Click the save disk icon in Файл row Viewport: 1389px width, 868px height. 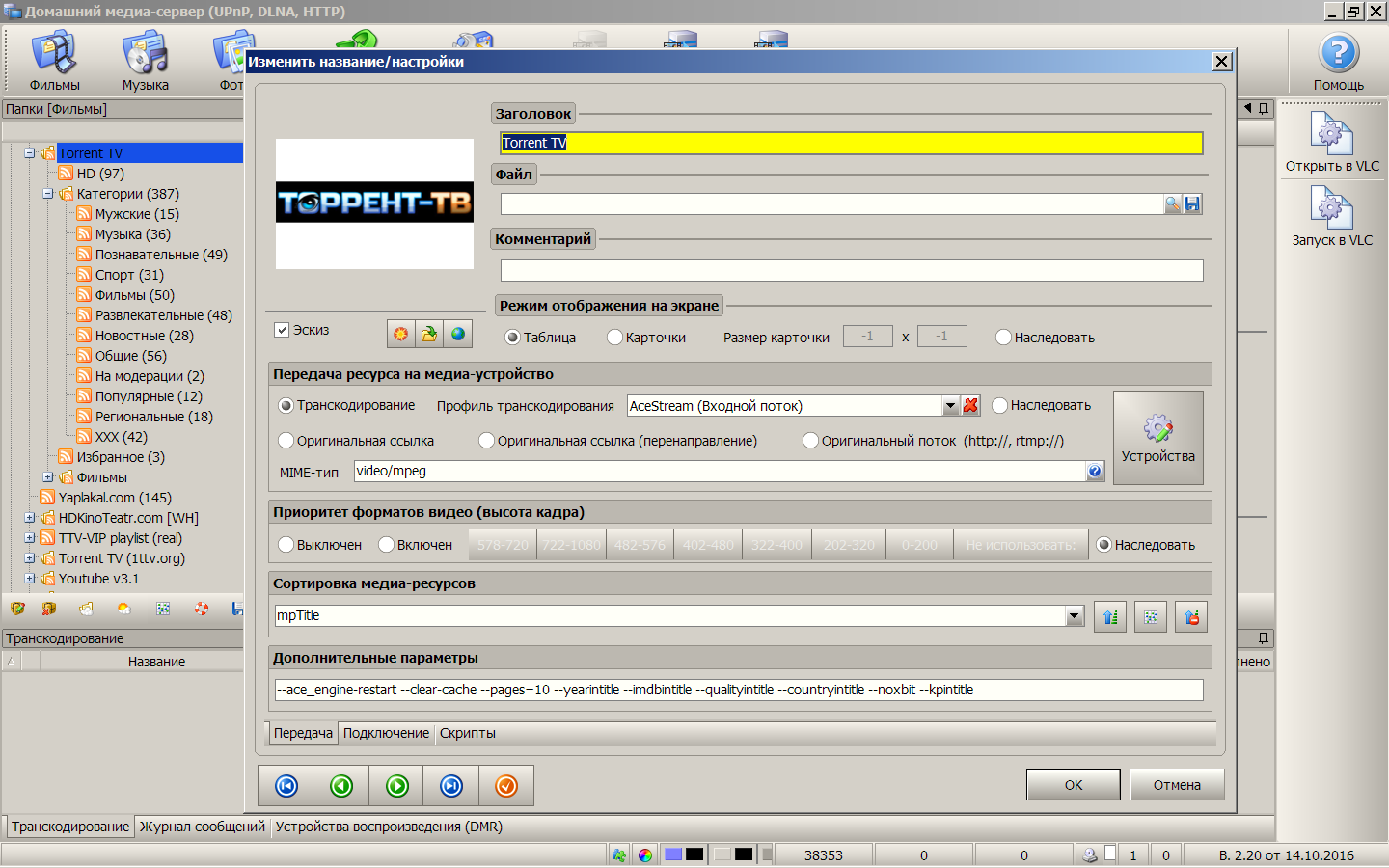pyautogui.click(x=1193, y=204)
